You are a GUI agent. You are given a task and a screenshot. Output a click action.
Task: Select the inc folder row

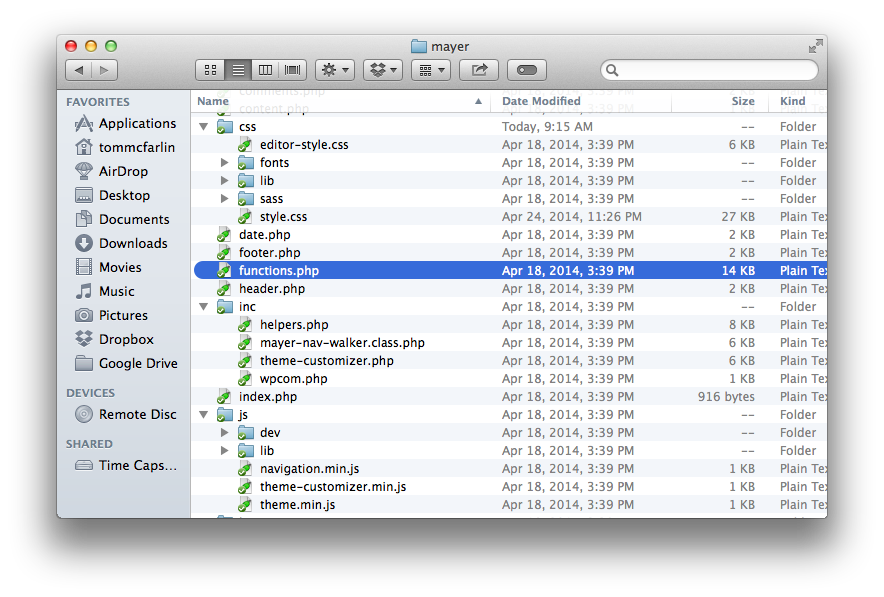pos(509,307)
